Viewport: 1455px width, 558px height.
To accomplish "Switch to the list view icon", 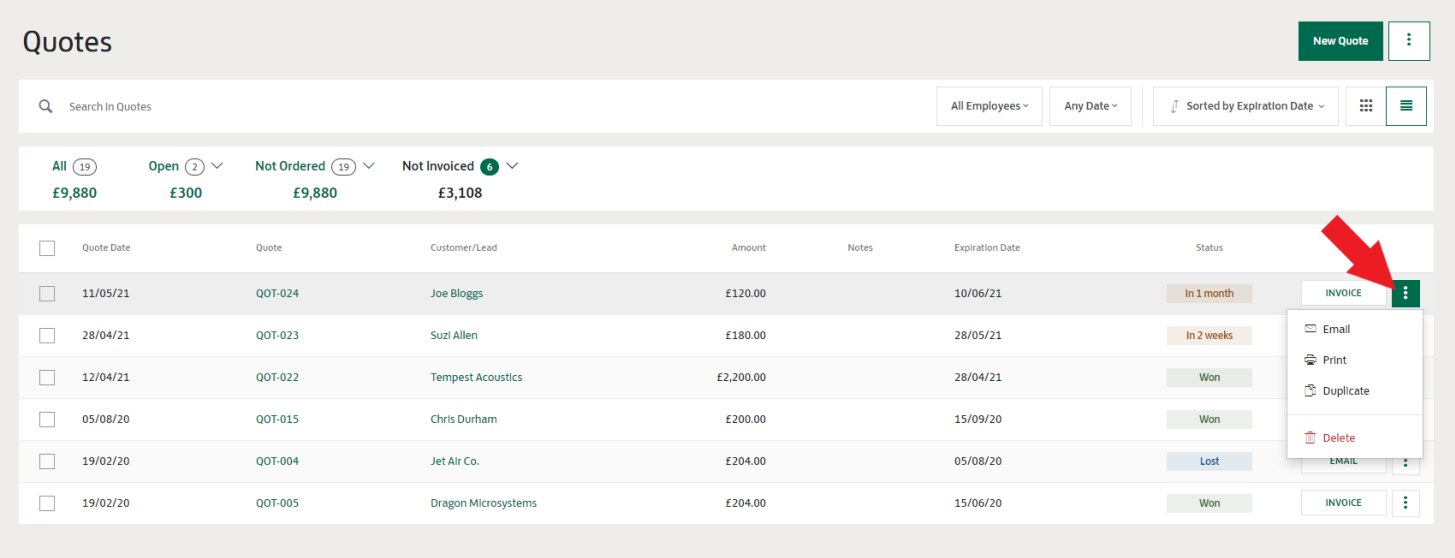I will tap(1406, 106).
